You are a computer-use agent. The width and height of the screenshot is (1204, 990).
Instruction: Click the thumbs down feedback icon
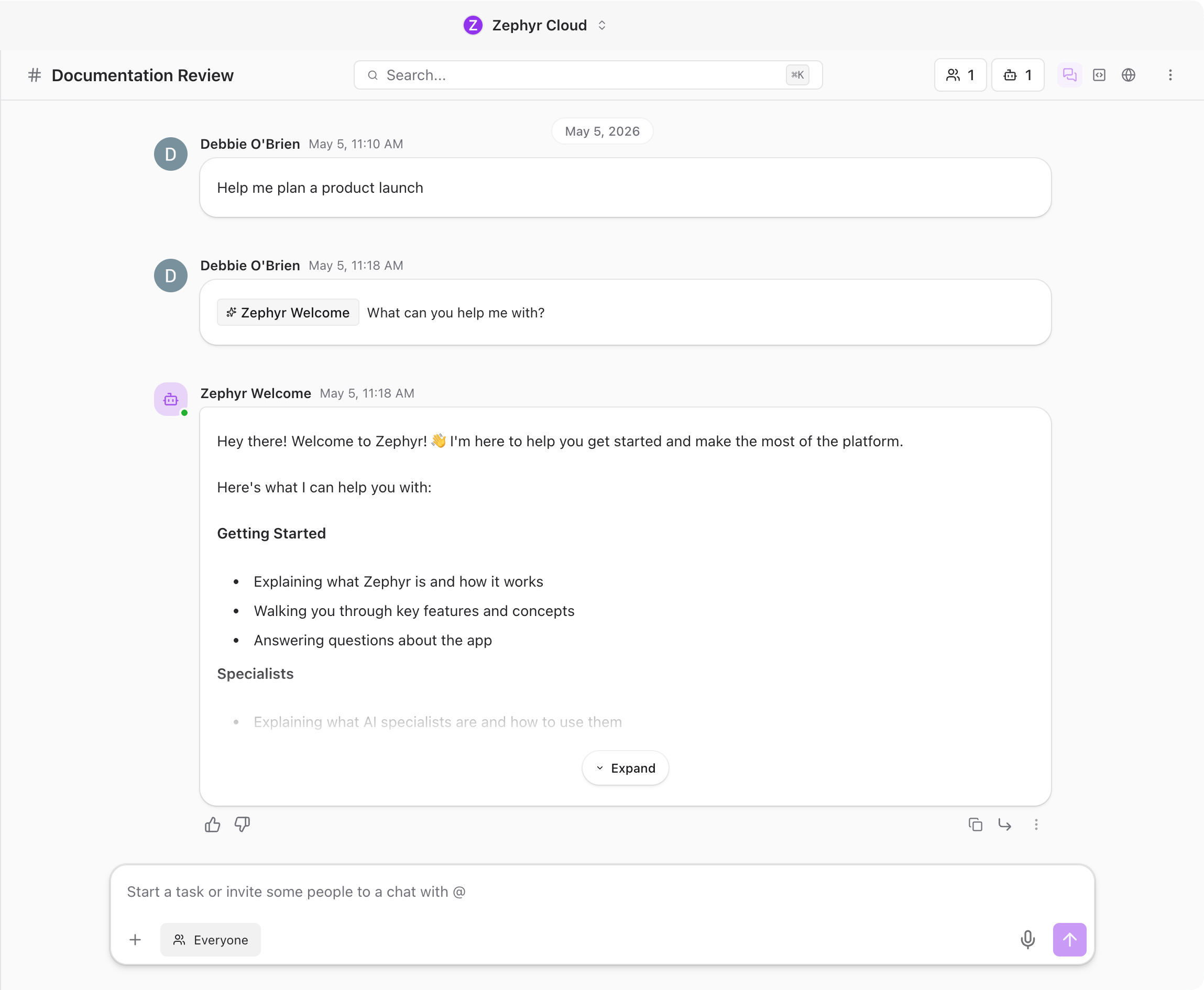pyautogui.click(x=243, y=824)
